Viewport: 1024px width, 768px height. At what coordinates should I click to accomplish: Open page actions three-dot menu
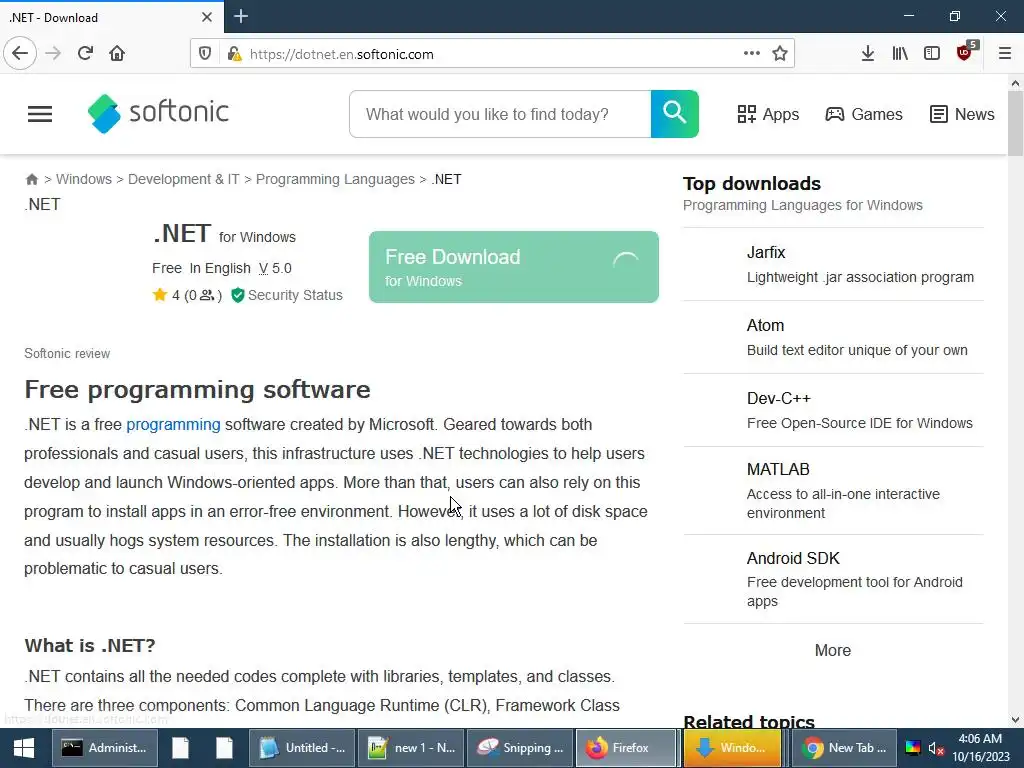click(752, 53)
